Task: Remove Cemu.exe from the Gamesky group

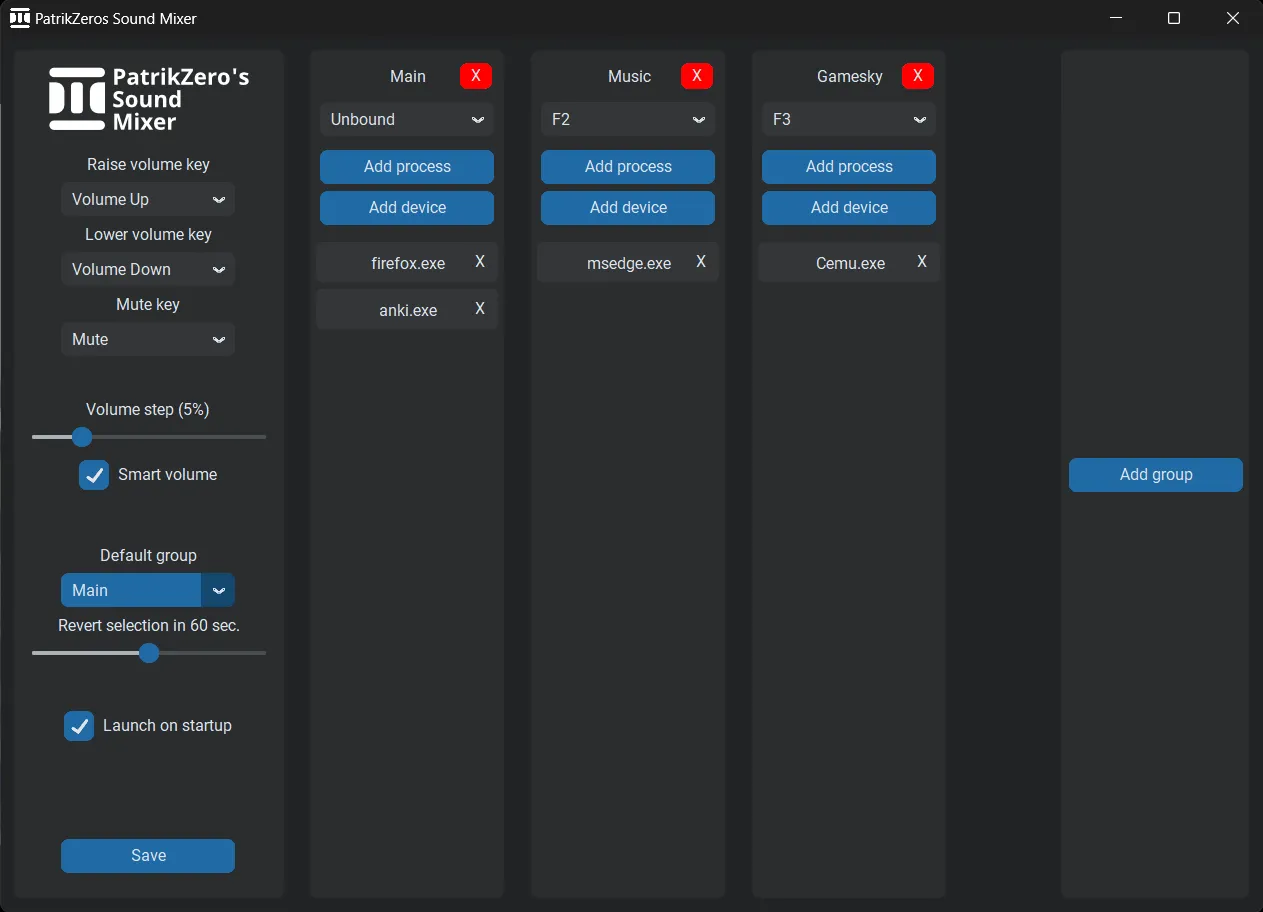Action: click(922, 262)
